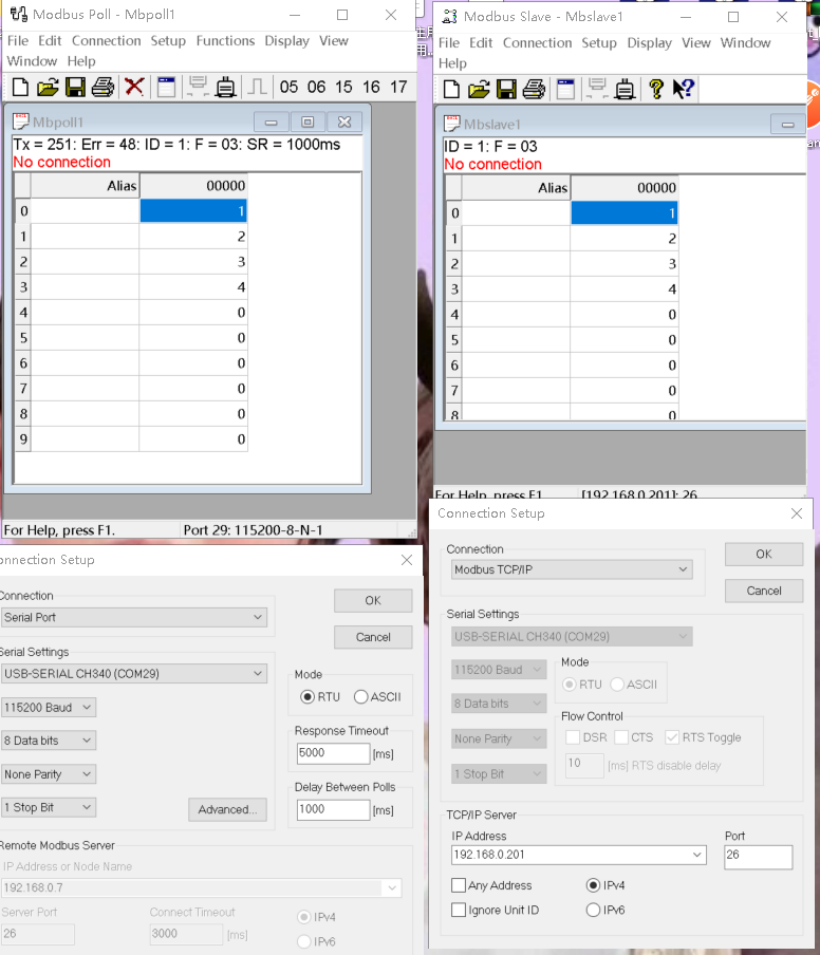Click the Response Timeout input field
This screenshot has width=820, height=956.
click(332, 753)
